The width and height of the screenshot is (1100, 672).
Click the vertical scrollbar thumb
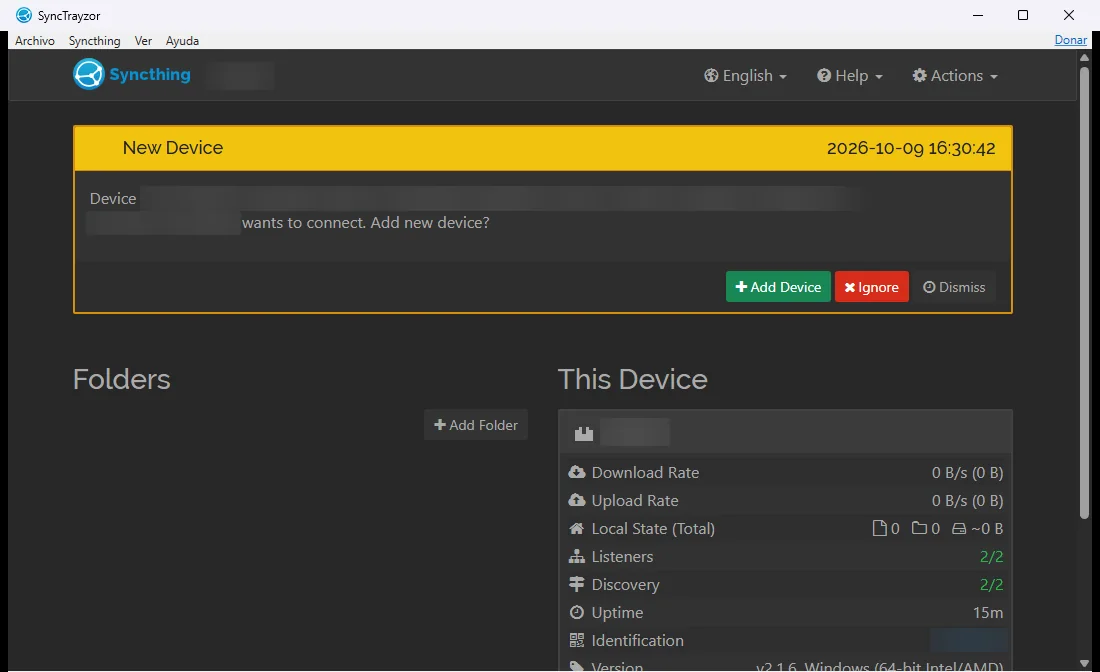coord(1084,291)
